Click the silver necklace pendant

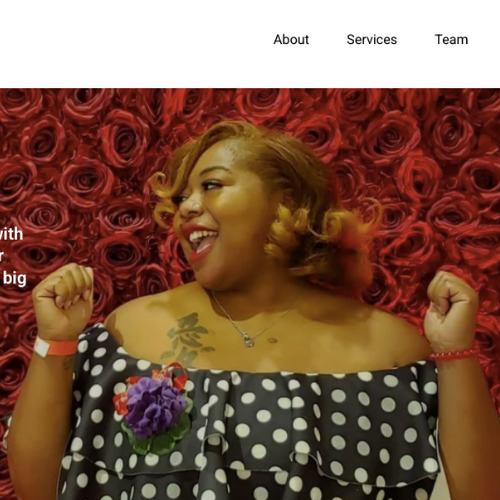click(248, 340)
